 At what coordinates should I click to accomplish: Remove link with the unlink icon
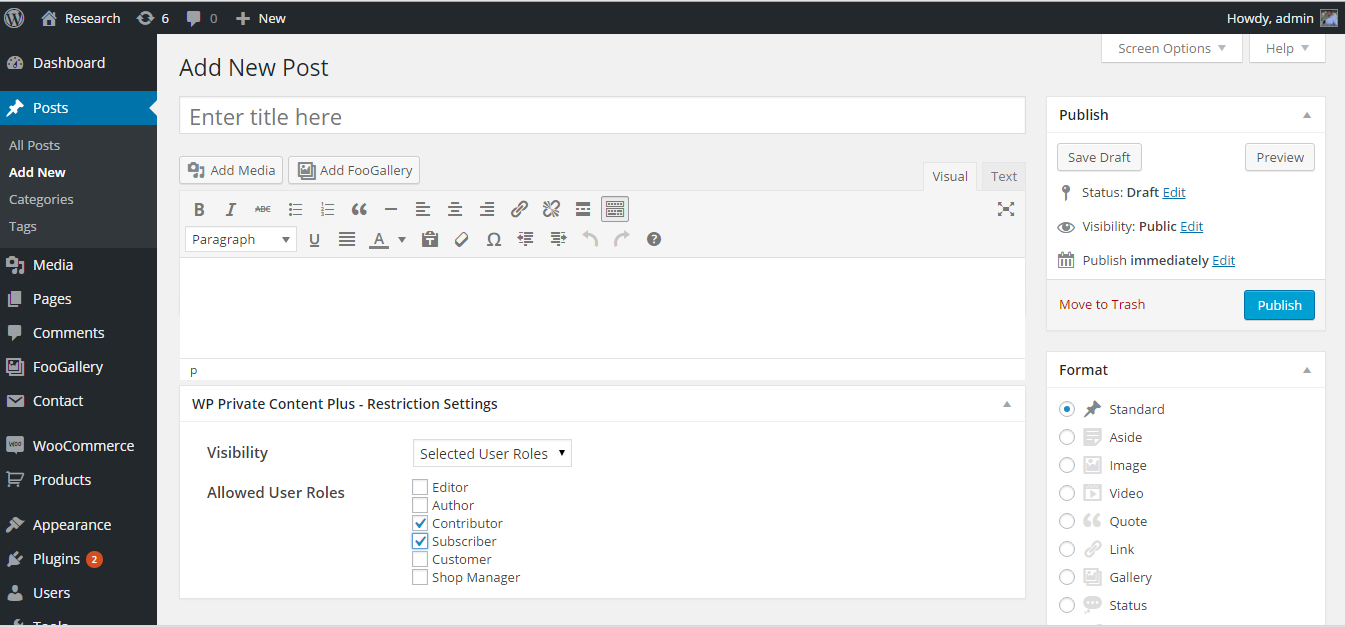coord(551,209)
